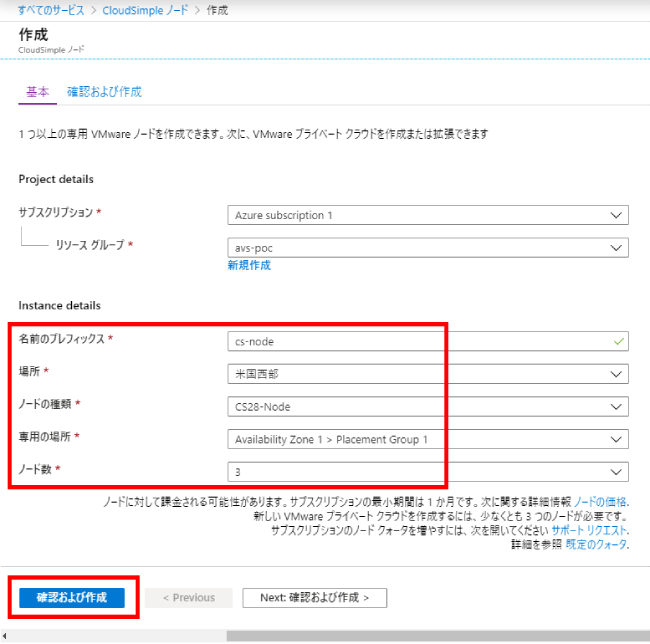Screen dimensions: 650x644
Task: Focus the cs-node name prefix field
Action: [428, 341]
